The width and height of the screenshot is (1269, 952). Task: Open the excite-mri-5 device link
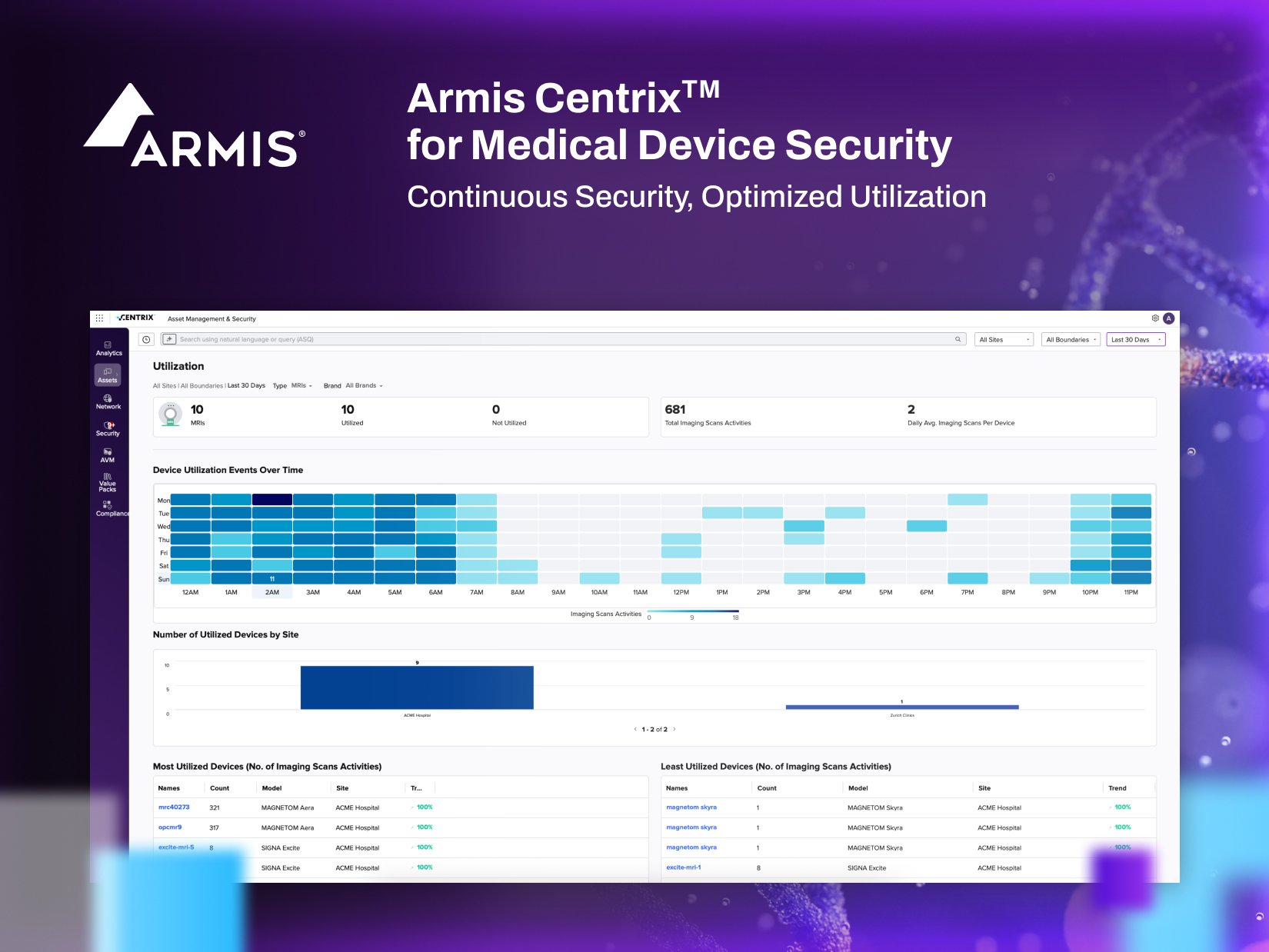[x=176, y=847]
